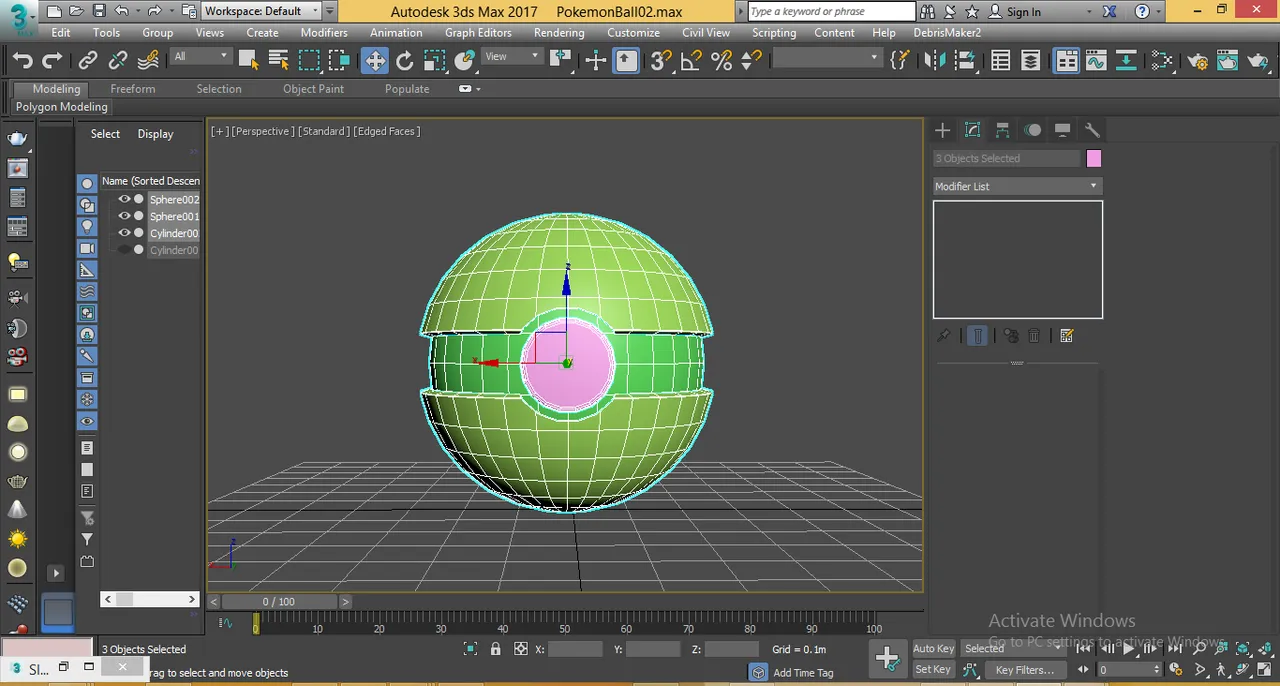This screenshot has width=1280, height=686.
Task: Open the Hierarchy command panel tab
Action: [x=1002, y=130]
